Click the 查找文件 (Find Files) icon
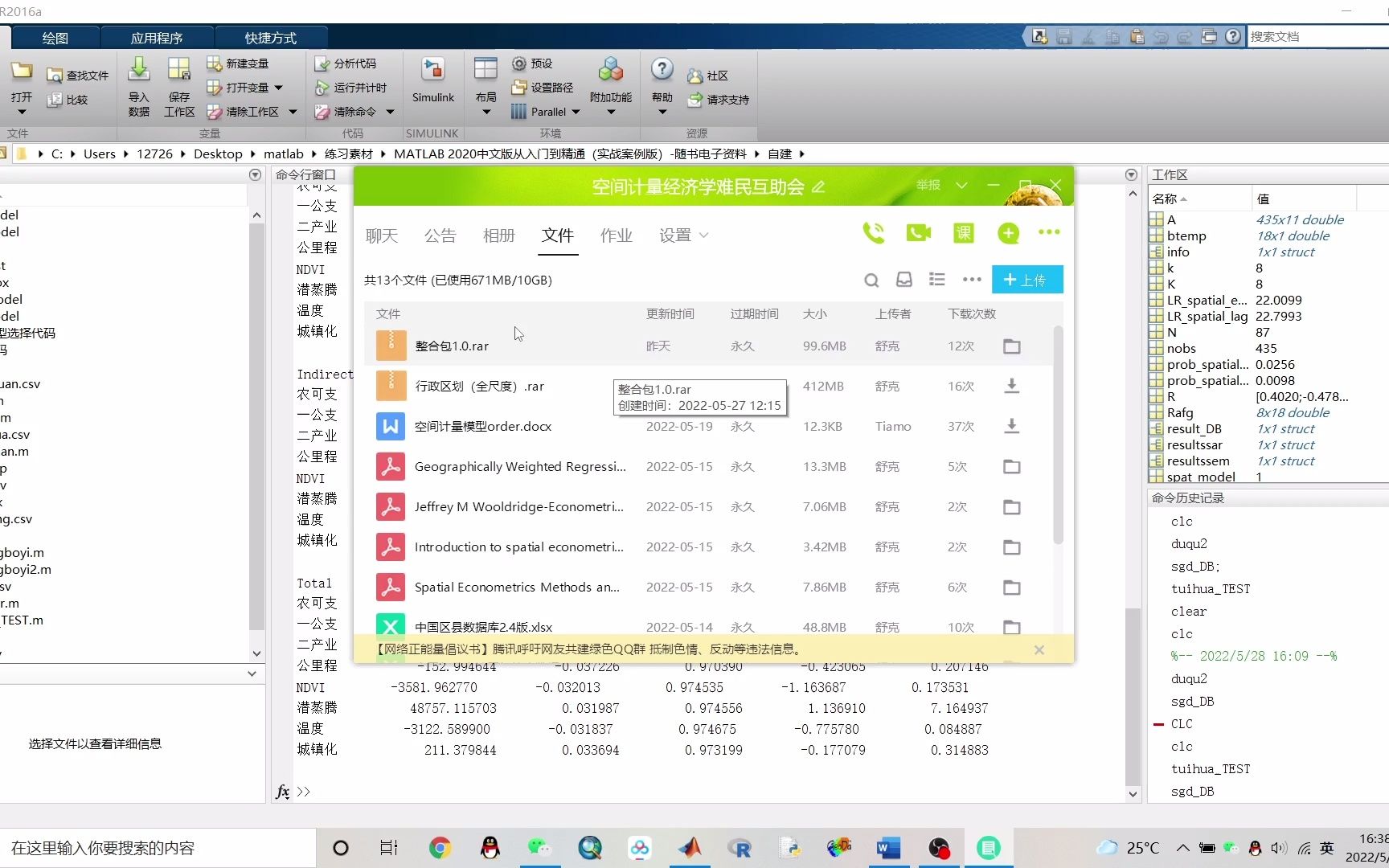 76,75
